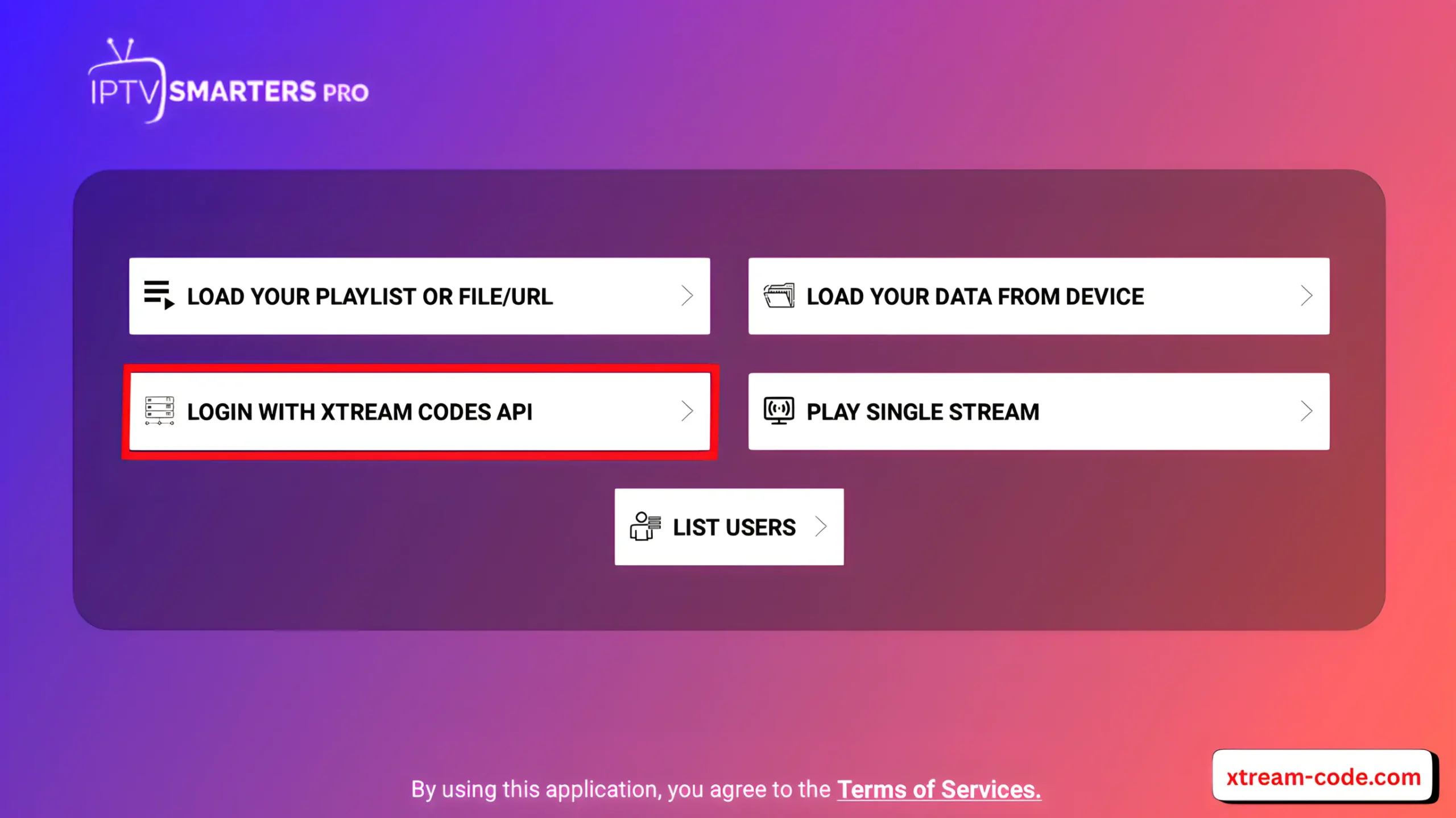This screenshot has width=1456, height=818.
Task: Select Load Your Playlist Or File/URL
Action: click(x=420, y=296)
